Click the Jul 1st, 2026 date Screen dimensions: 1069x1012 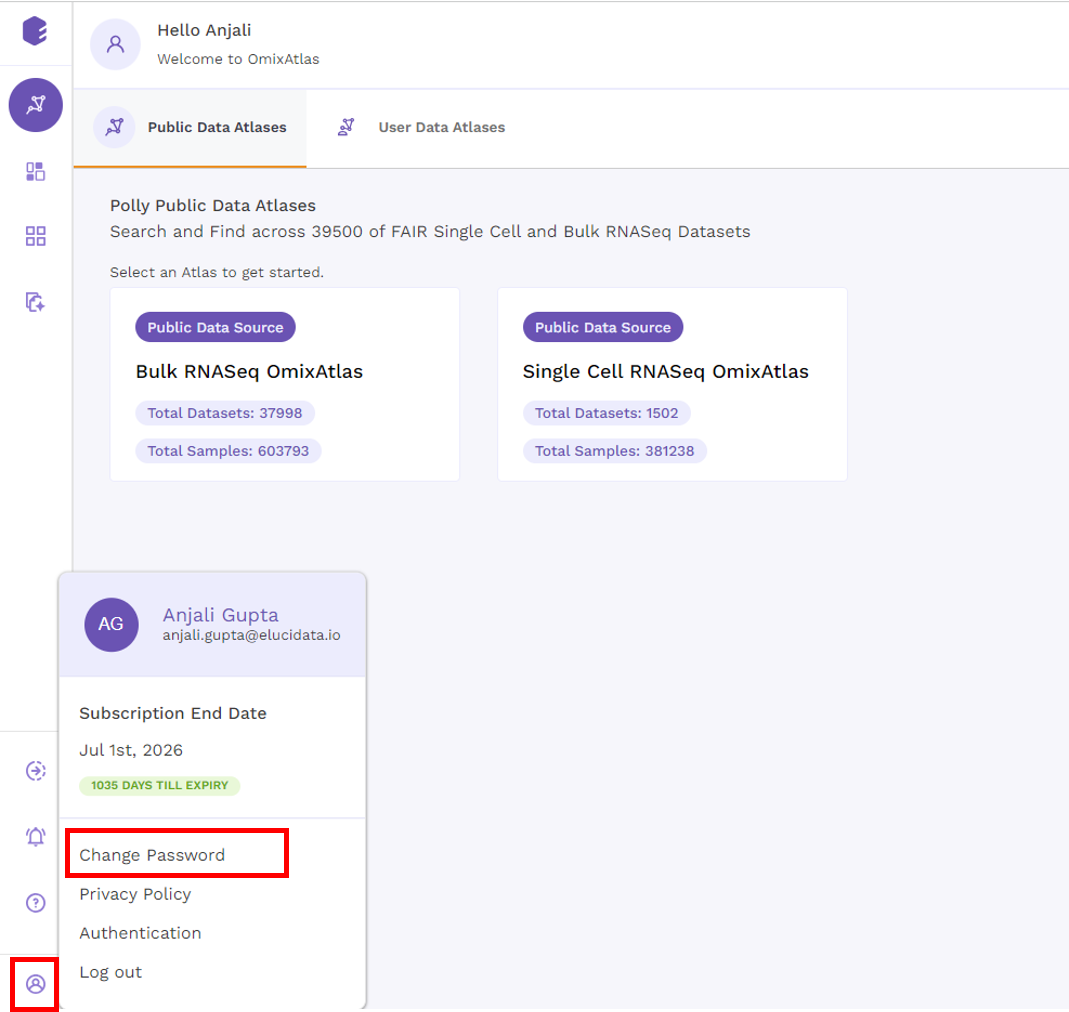coord(131,750)
